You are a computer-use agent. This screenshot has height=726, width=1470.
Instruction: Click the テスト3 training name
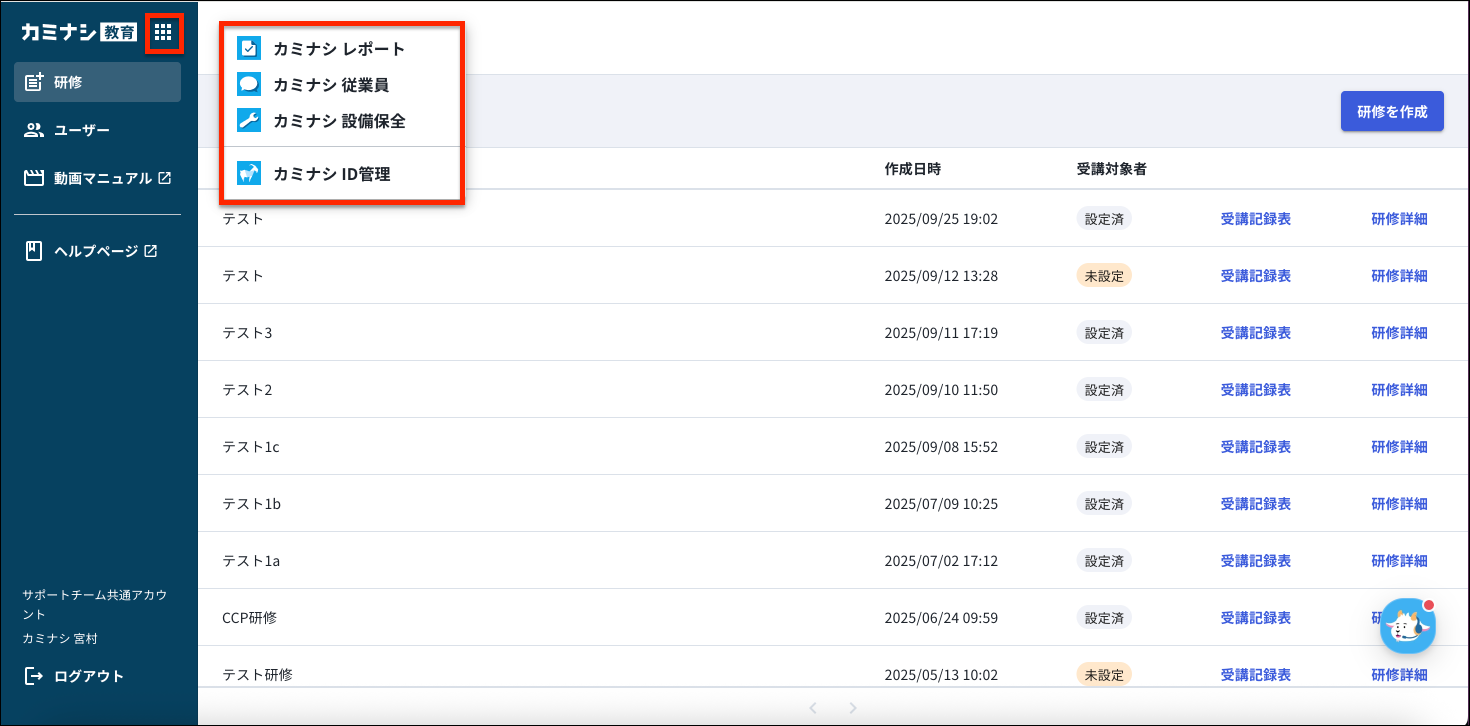(247, 332)
